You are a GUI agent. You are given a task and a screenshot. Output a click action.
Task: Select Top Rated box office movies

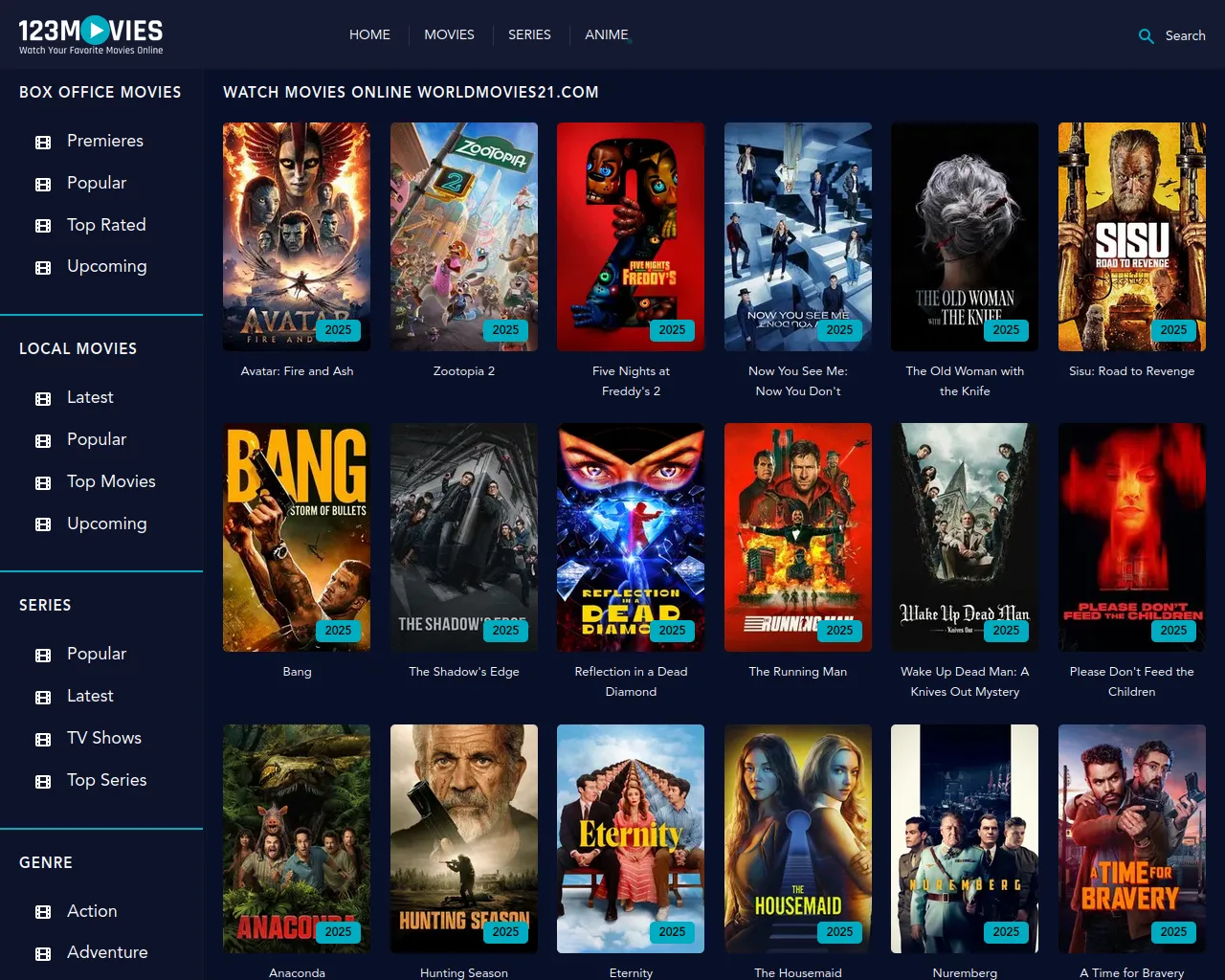[x=106, y=225]
